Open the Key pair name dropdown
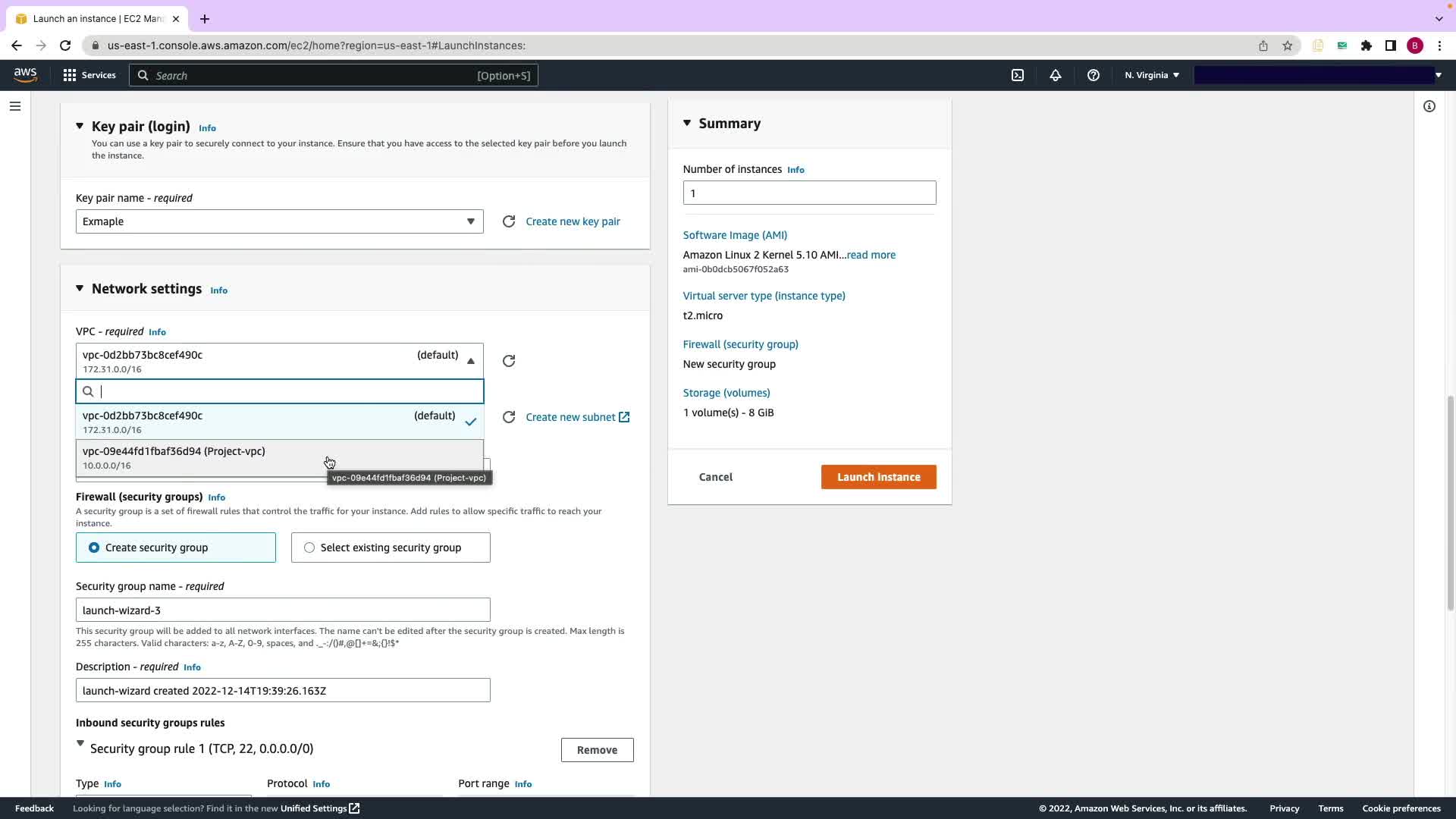This screenshot has width=1456, height=819. click(x=279, y=221)
